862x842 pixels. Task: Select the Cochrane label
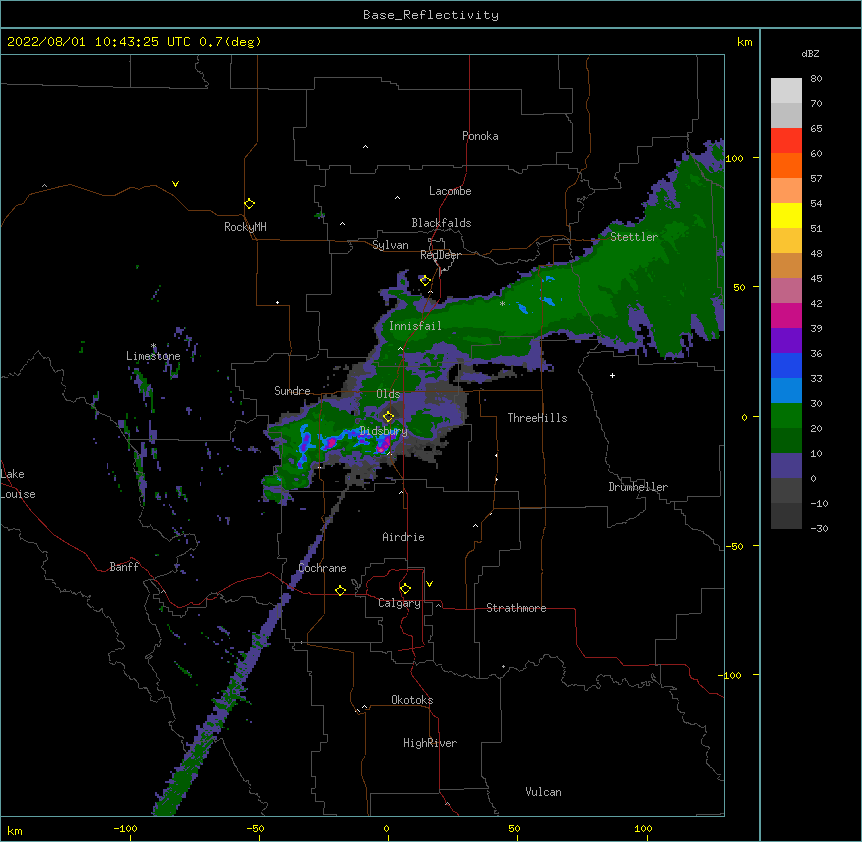coord(322,568)
